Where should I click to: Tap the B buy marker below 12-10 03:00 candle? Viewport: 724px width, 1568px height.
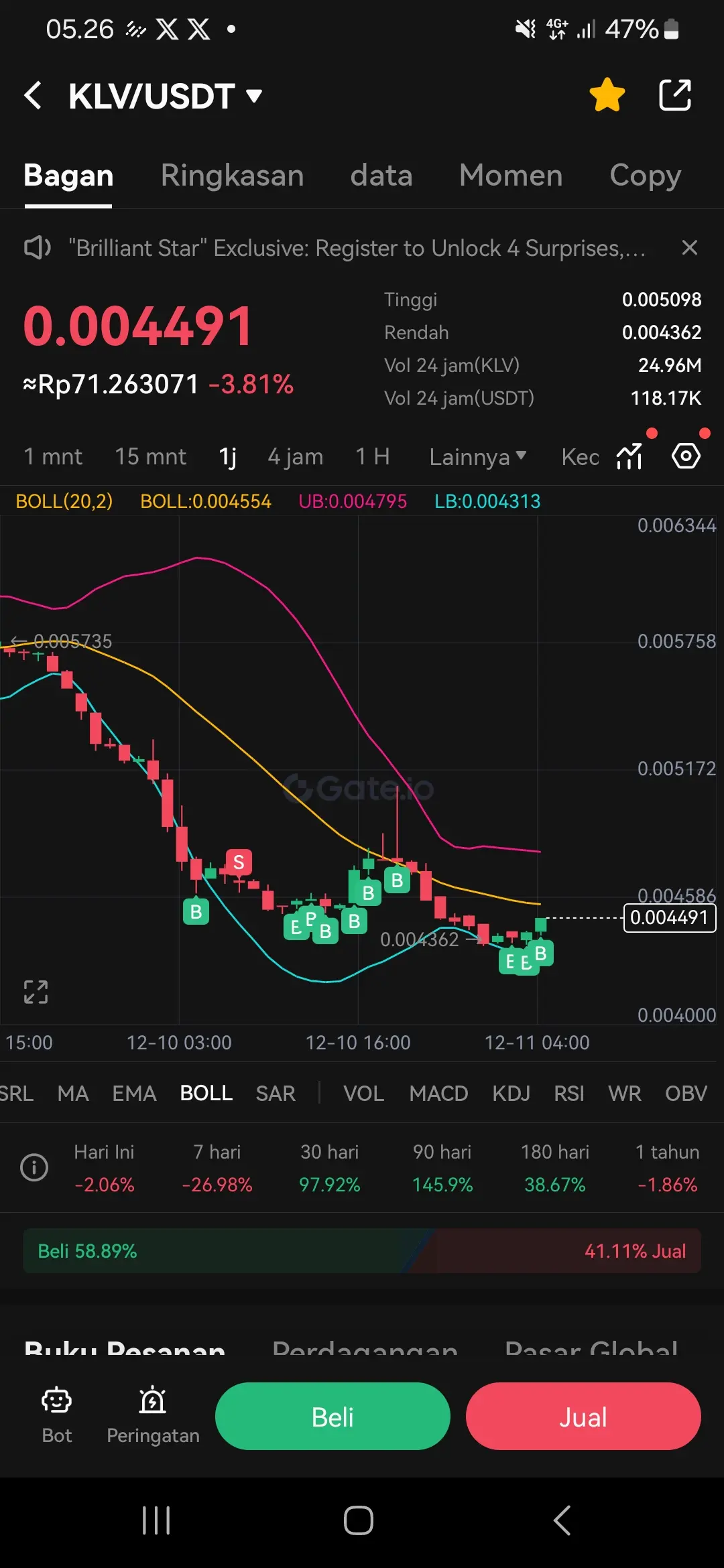click(196, 911)
